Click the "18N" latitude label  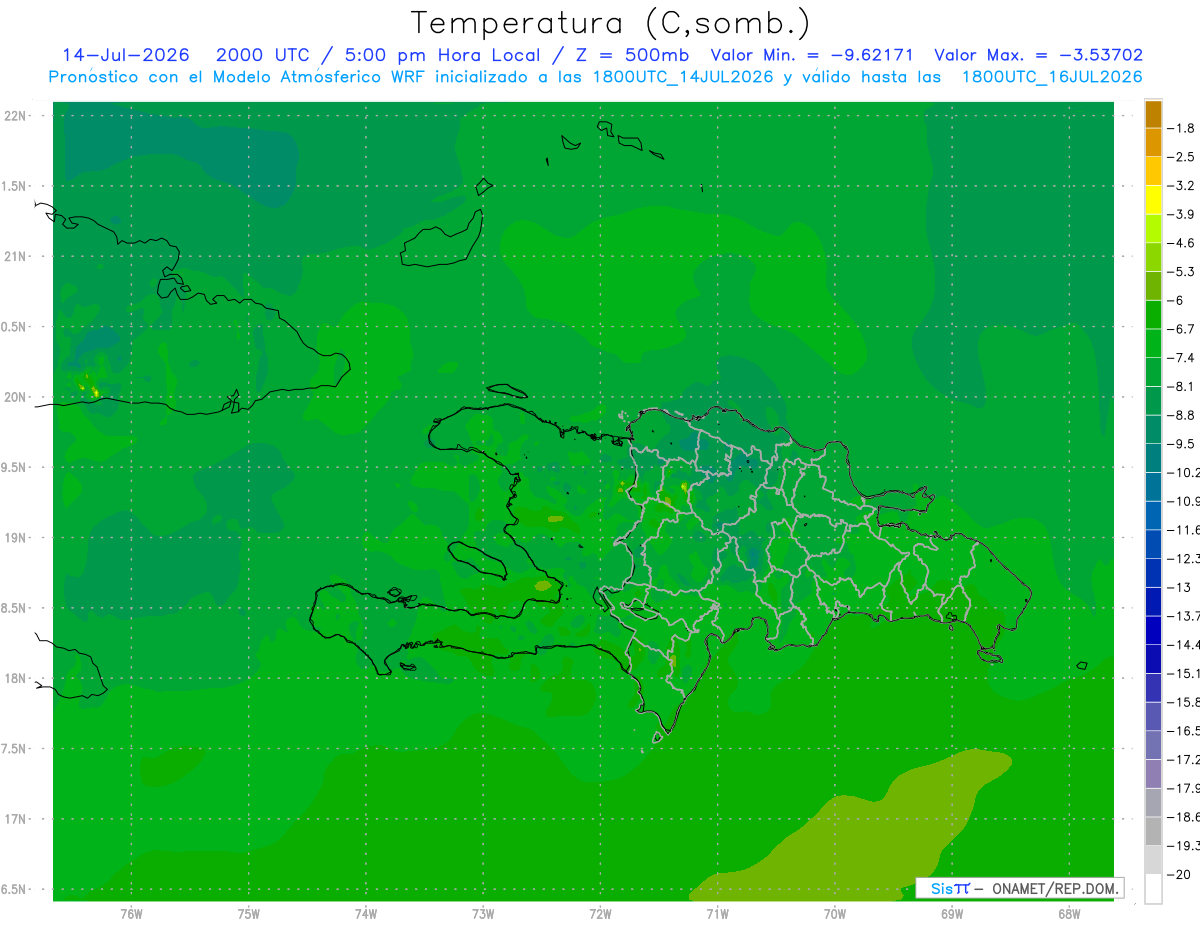click(15, 679)
